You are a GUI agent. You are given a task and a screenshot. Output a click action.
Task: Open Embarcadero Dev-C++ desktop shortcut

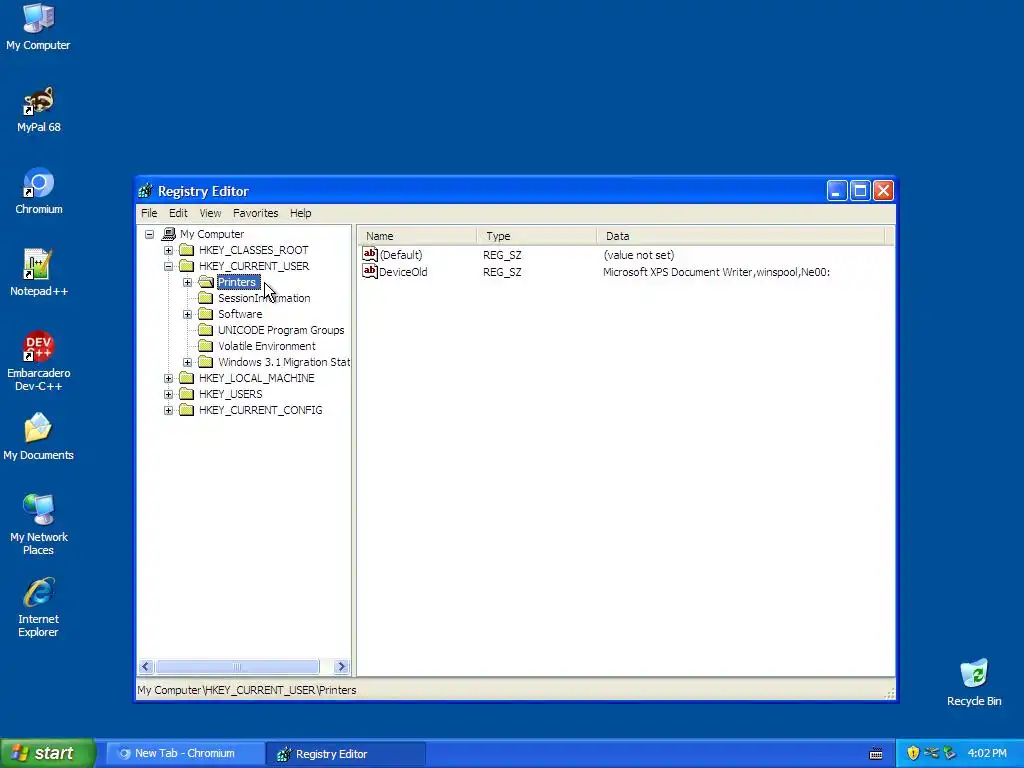(39, 362)
